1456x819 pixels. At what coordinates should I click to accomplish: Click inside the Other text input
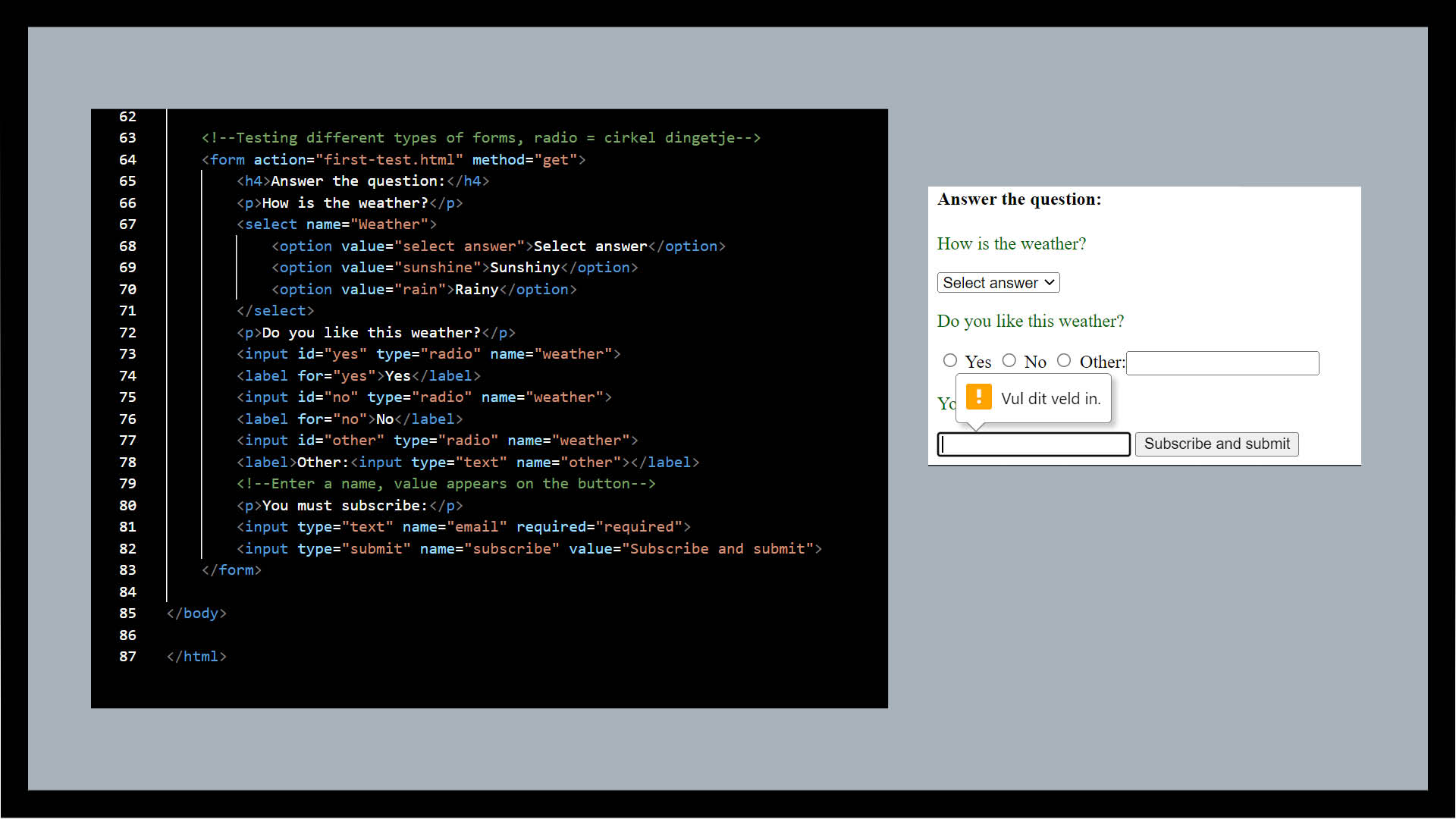click(x=1222, y=362)
